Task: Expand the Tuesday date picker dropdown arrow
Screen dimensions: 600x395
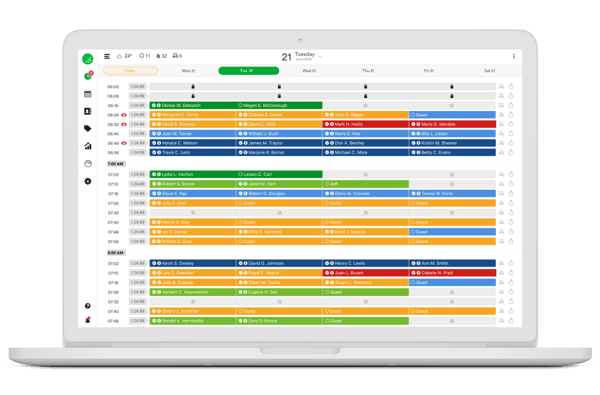Action: pos(320,57)
